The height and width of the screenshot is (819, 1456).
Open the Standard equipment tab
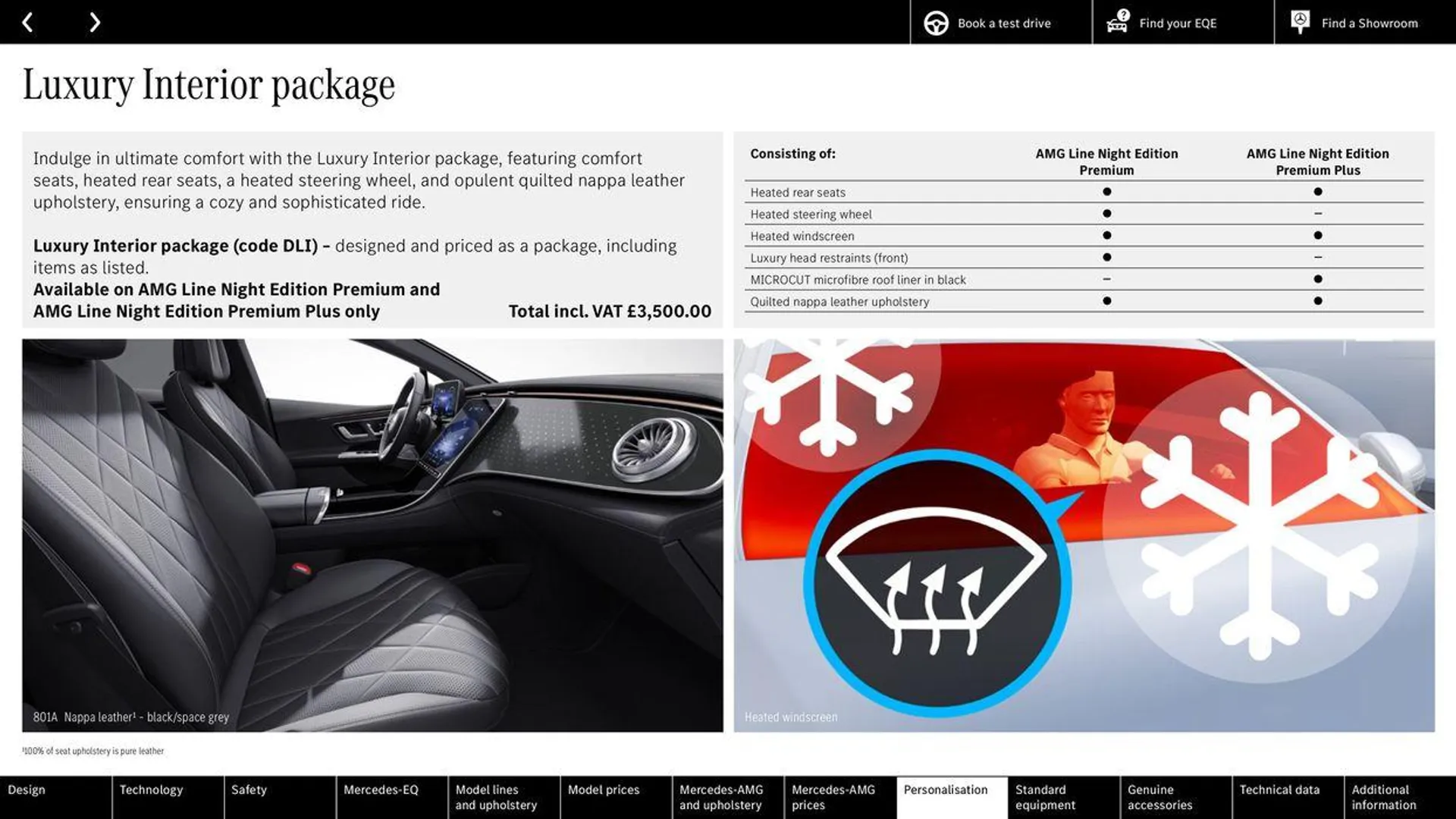[1064, 797]
